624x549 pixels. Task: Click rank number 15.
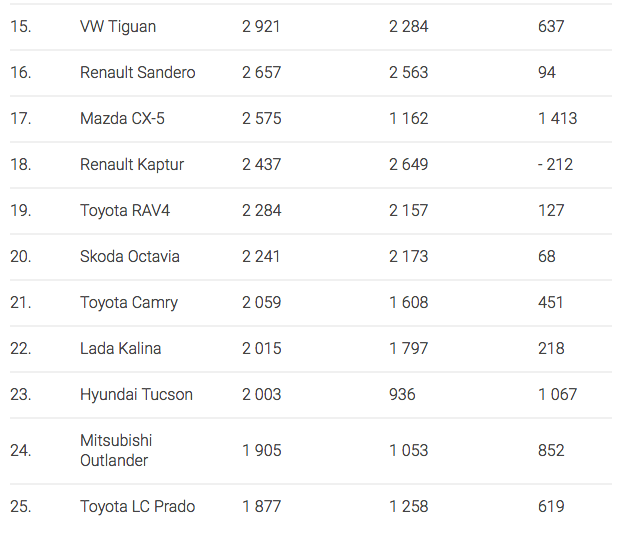coord(21,27)
